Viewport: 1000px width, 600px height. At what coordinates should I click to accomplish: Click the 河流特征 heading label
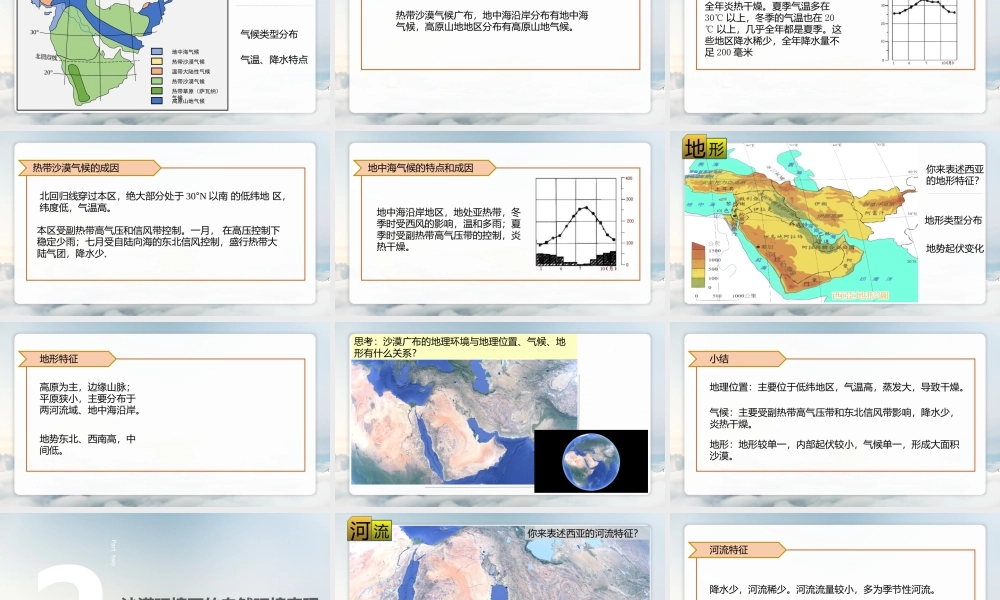point(728,550)
